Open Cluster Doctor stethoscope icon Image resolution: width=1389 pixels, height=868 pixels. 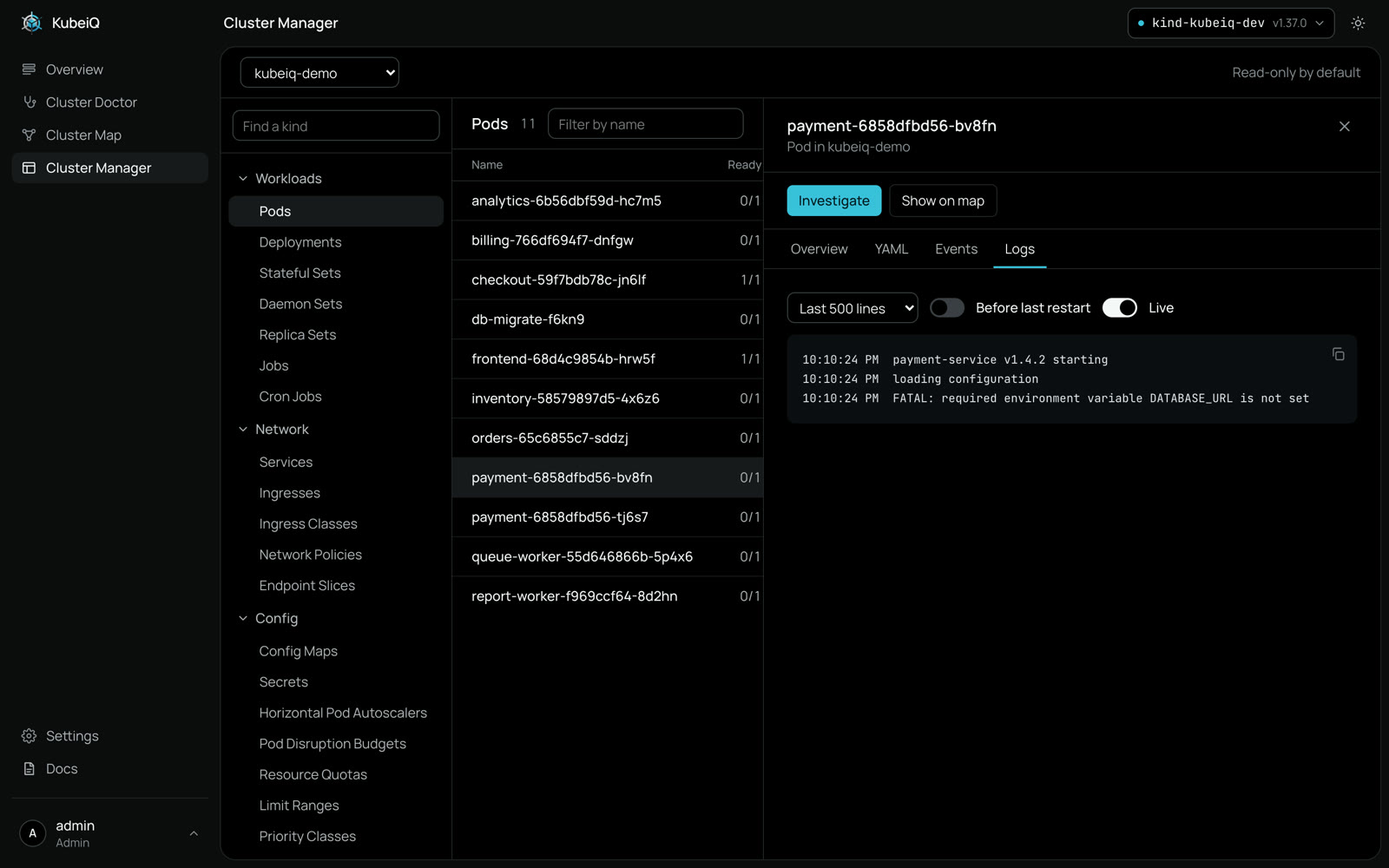[29, 102]
